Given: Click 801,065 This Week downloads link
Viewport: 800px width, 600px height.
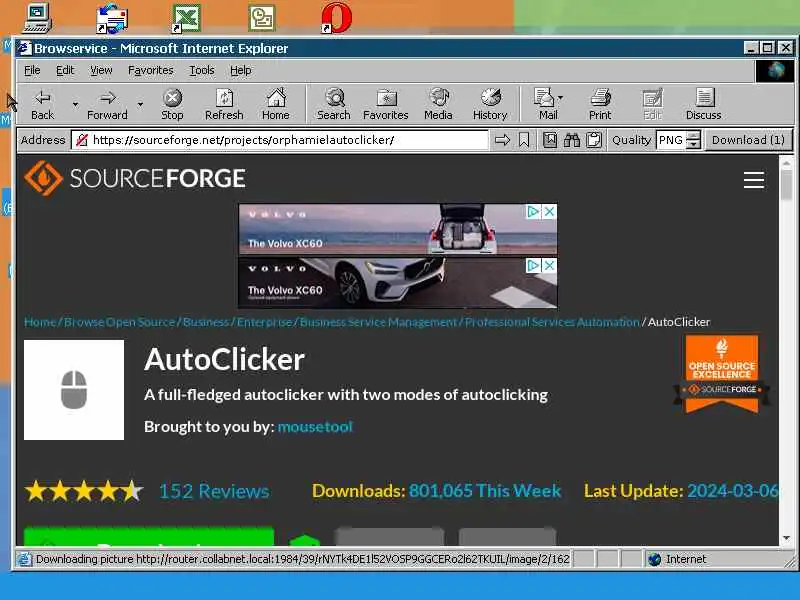Looking at the screenshot, I should (x=485, y=491).
